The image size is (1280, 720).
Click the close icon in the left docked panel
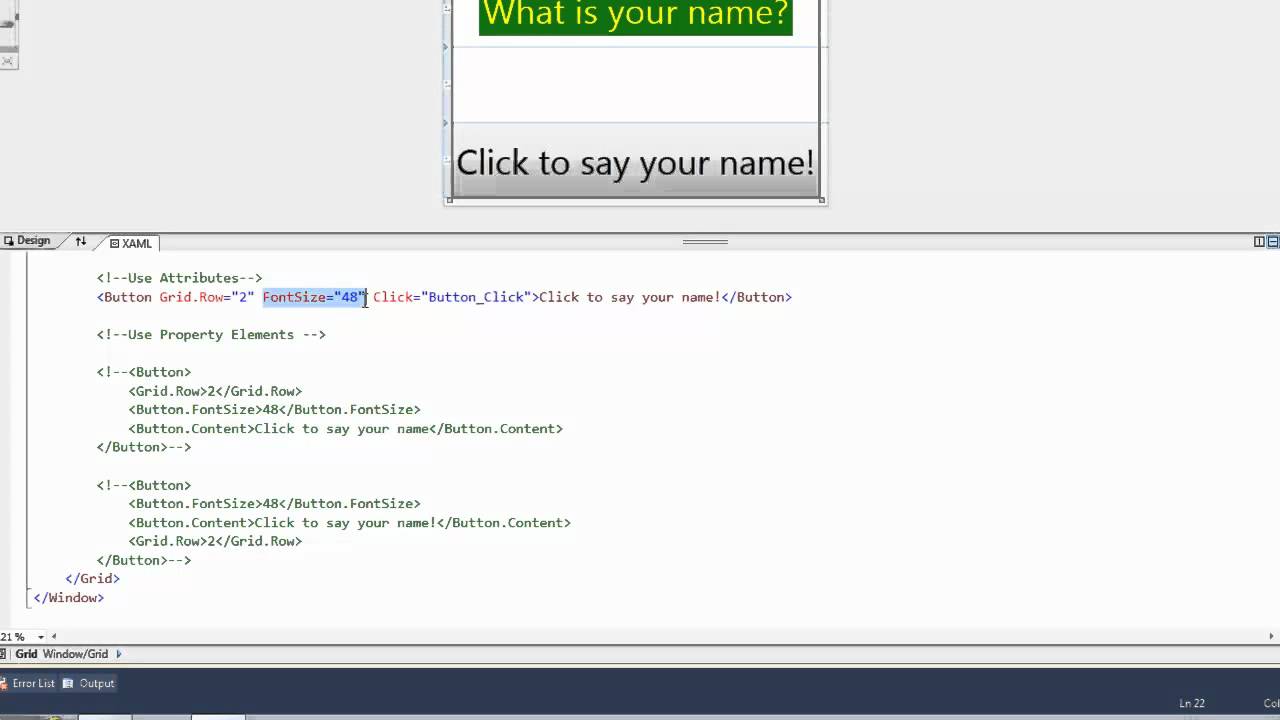tap(7, 61)
